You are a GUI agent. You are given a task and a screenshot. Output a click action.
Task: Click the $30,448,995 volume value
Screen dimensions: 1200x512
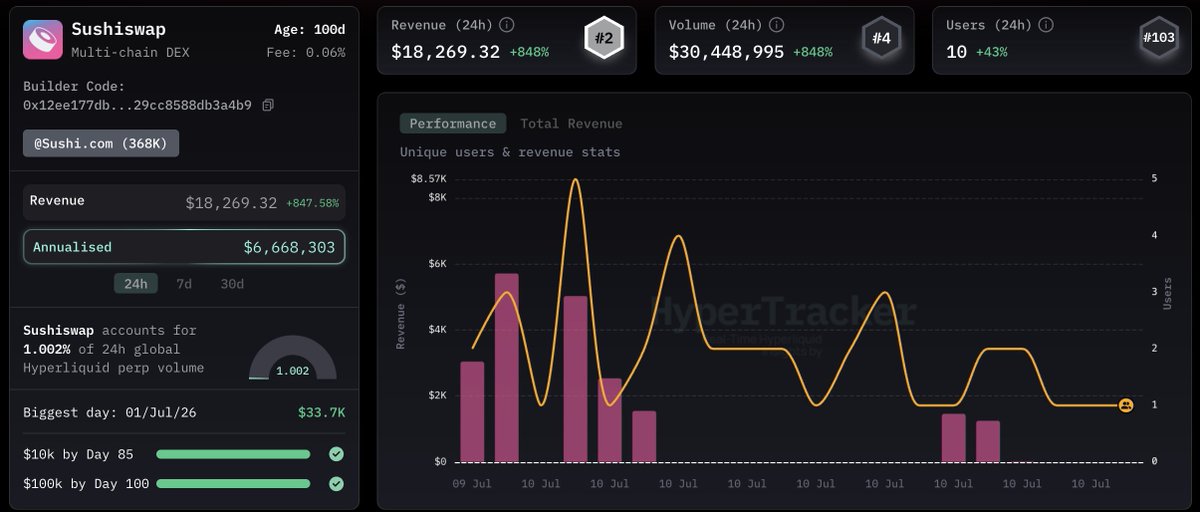[x=727, y=51]
